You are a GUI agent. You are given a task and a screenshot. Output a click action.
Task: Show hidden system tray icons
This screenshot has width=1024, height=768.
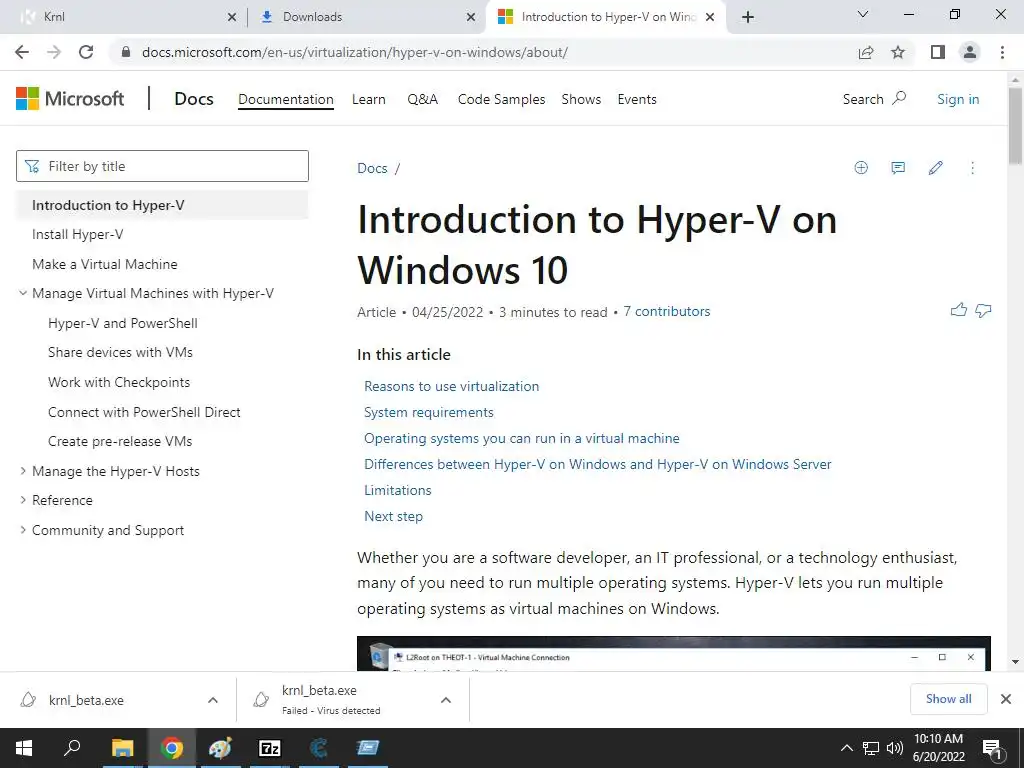pyautogui.click(x=846, y=748)
